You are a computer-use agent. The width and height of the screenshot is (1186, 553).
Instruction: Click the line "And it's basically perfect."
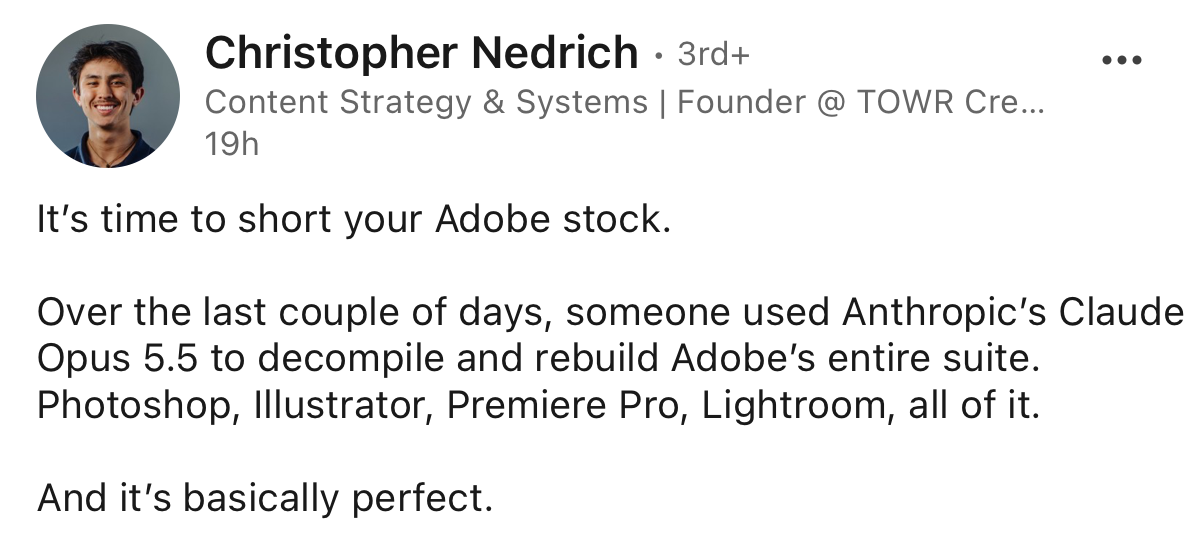265,499
